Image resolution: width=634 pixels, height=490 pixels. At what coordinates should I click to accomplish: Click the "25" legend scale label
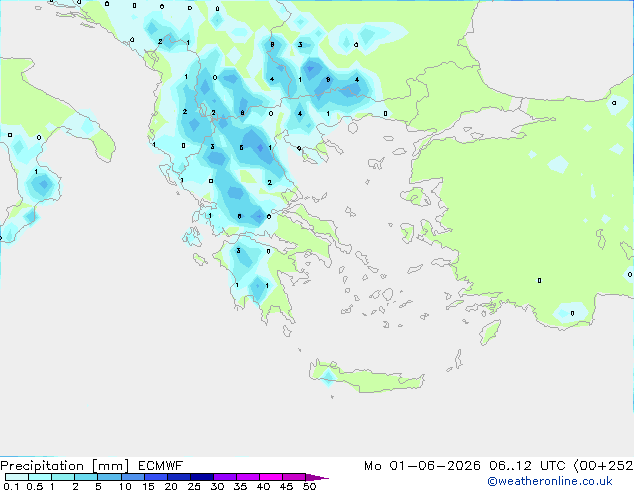194,486
